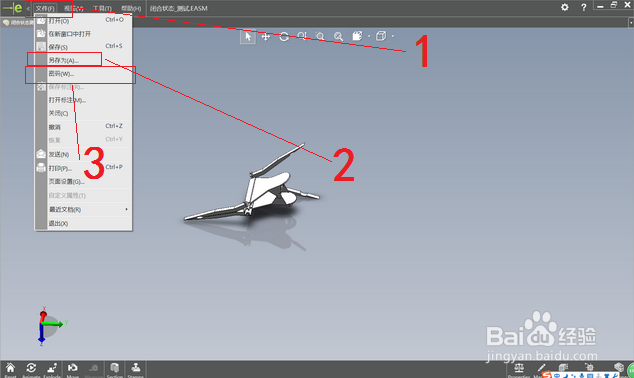Activate the Pan tool

[x=266, y=36]
